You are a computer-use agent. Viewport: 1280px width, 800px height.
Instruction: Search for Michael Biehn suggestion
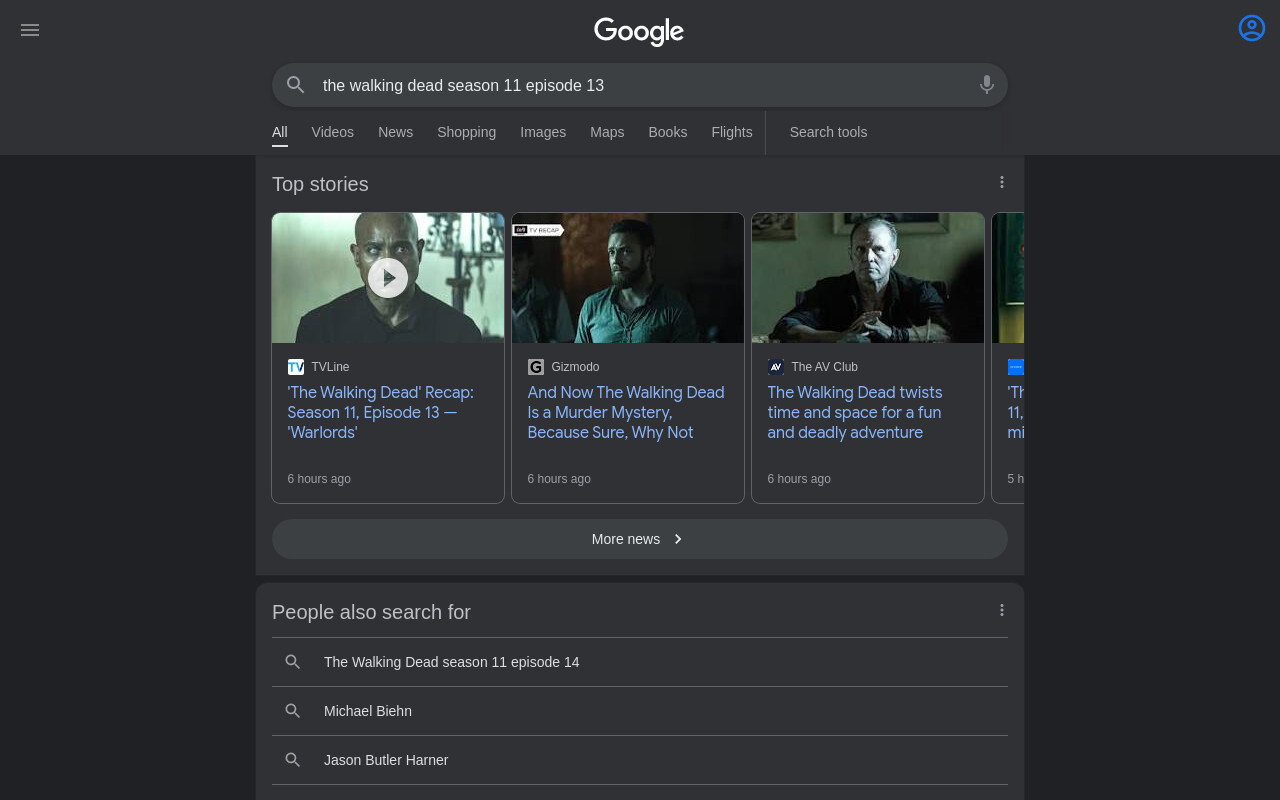coord(640,711)
